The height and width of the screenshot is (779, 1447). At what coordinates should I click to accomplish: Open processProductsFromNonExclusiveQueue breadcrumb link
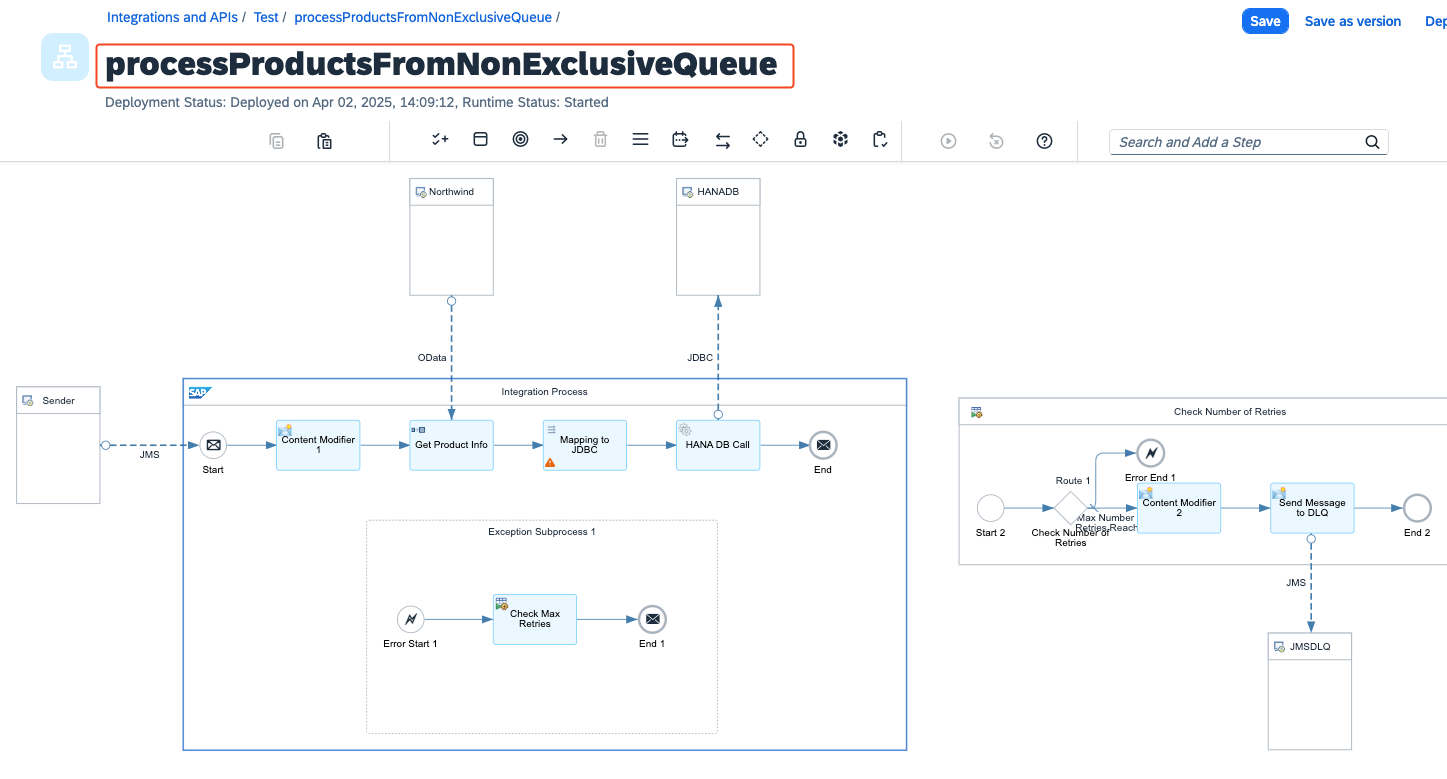click(423, 17)
